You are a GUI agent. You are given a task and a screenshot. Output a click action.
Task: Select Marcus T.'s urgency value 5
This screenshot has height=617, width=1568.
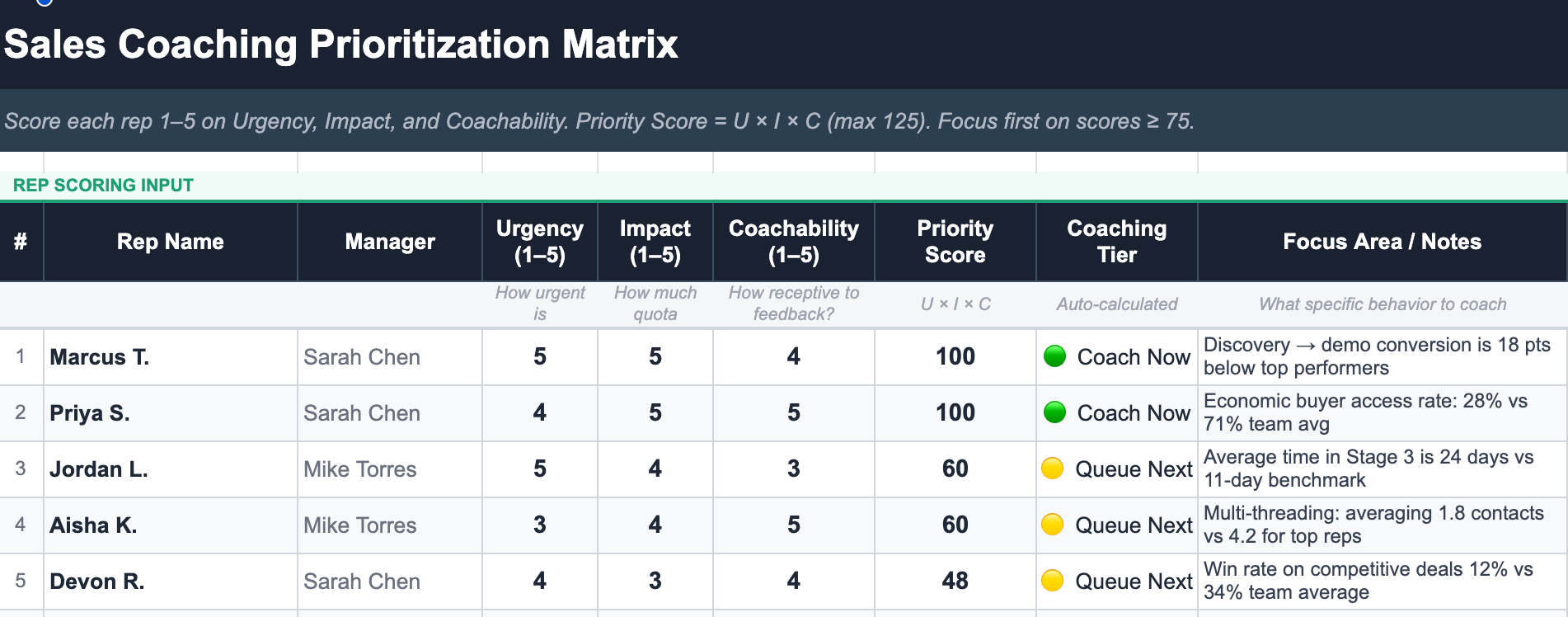pyautogui.click(x=540, y=357)
